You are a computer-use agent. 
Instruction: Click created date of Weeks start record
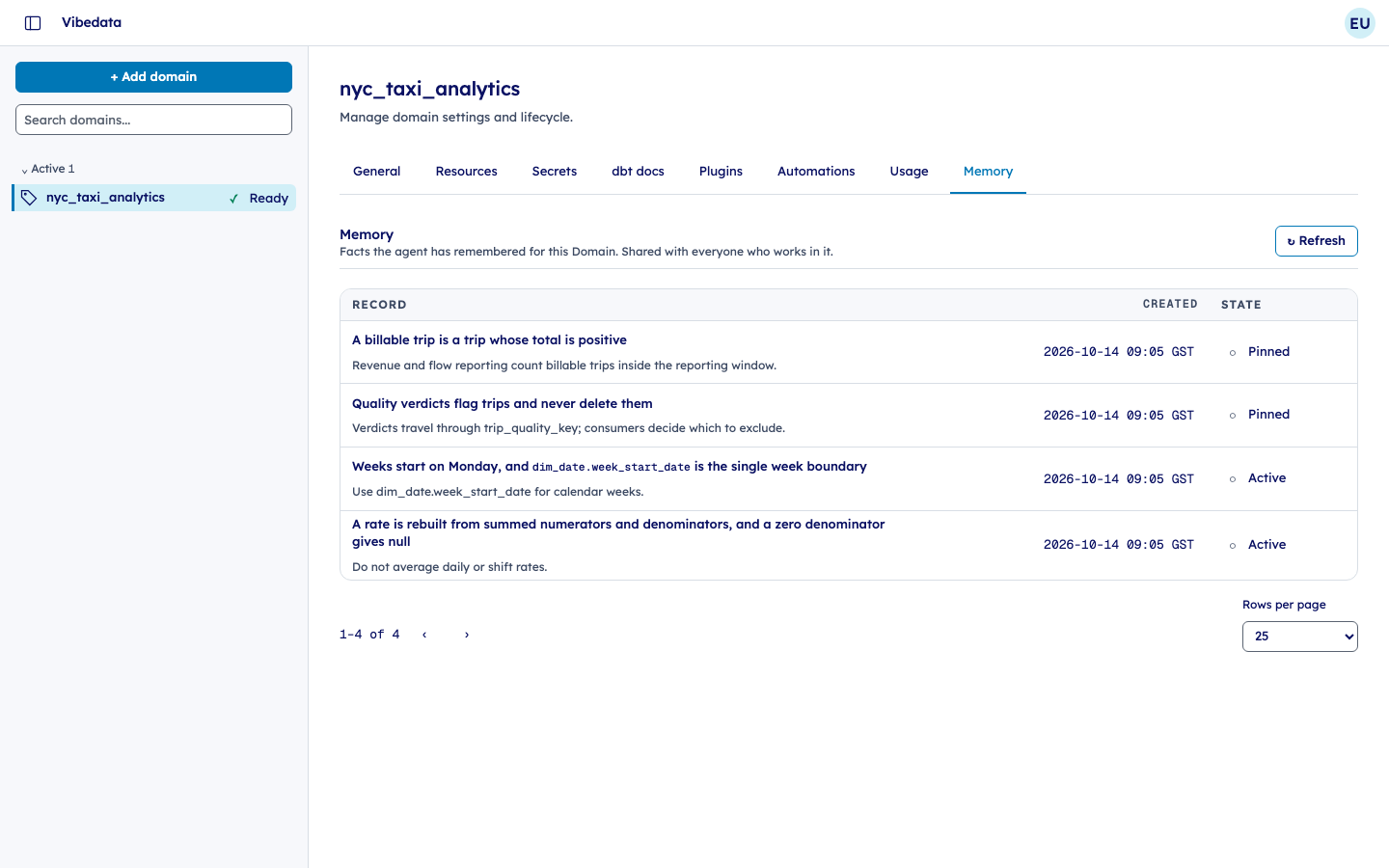(1119, 479)
